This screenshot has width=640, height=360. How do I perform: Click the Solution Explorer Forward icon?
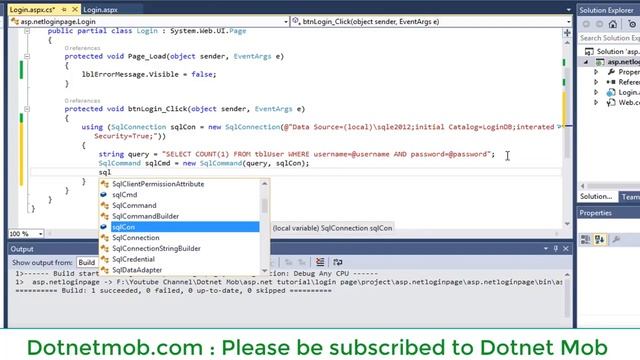tap(599, 24)
